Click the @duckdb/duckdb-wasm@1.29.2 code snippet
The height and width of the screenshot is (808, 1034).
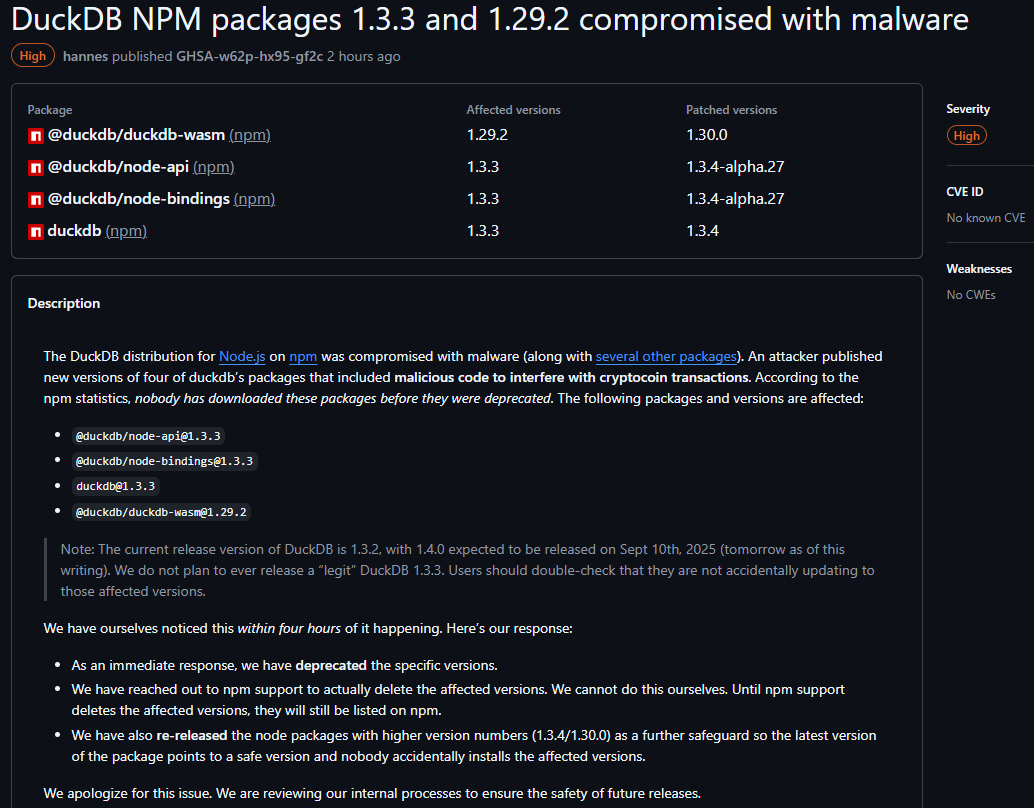pos(161,512)
